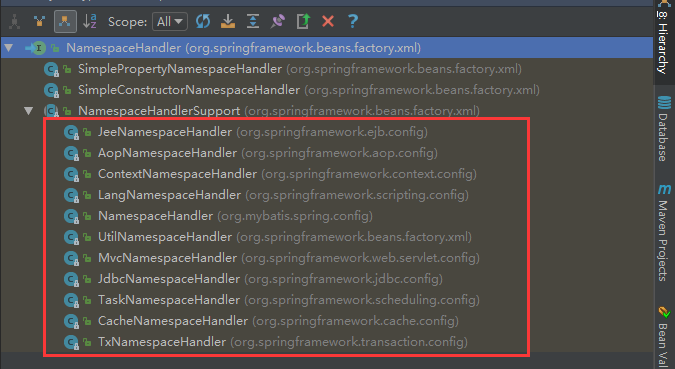Click the interface icon beside root NamespaceHandler
Screen dimensions: 675x369
coord(39,48)
